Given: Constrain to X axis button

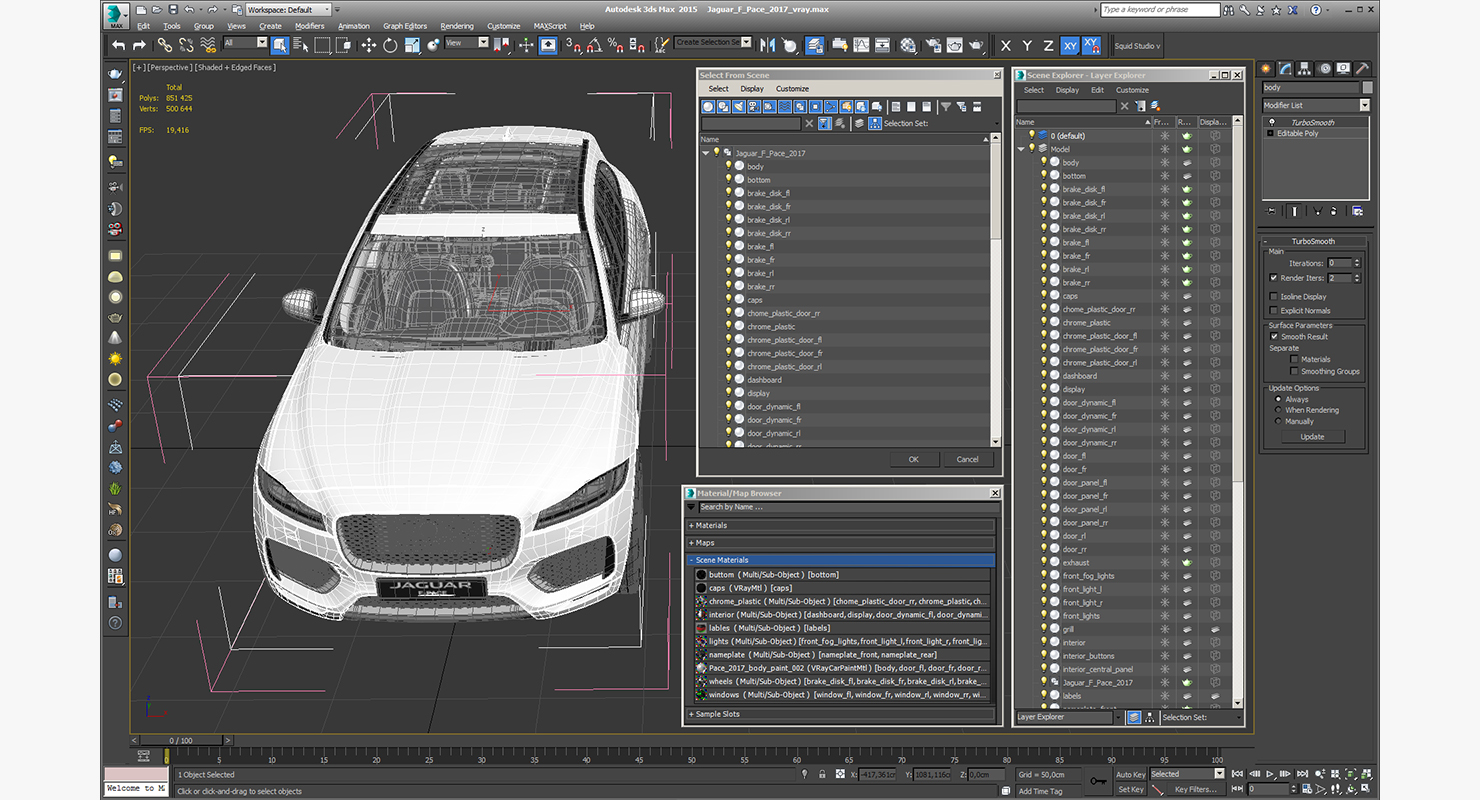Looking at the screenshot, I should (x=1006, y=46).
